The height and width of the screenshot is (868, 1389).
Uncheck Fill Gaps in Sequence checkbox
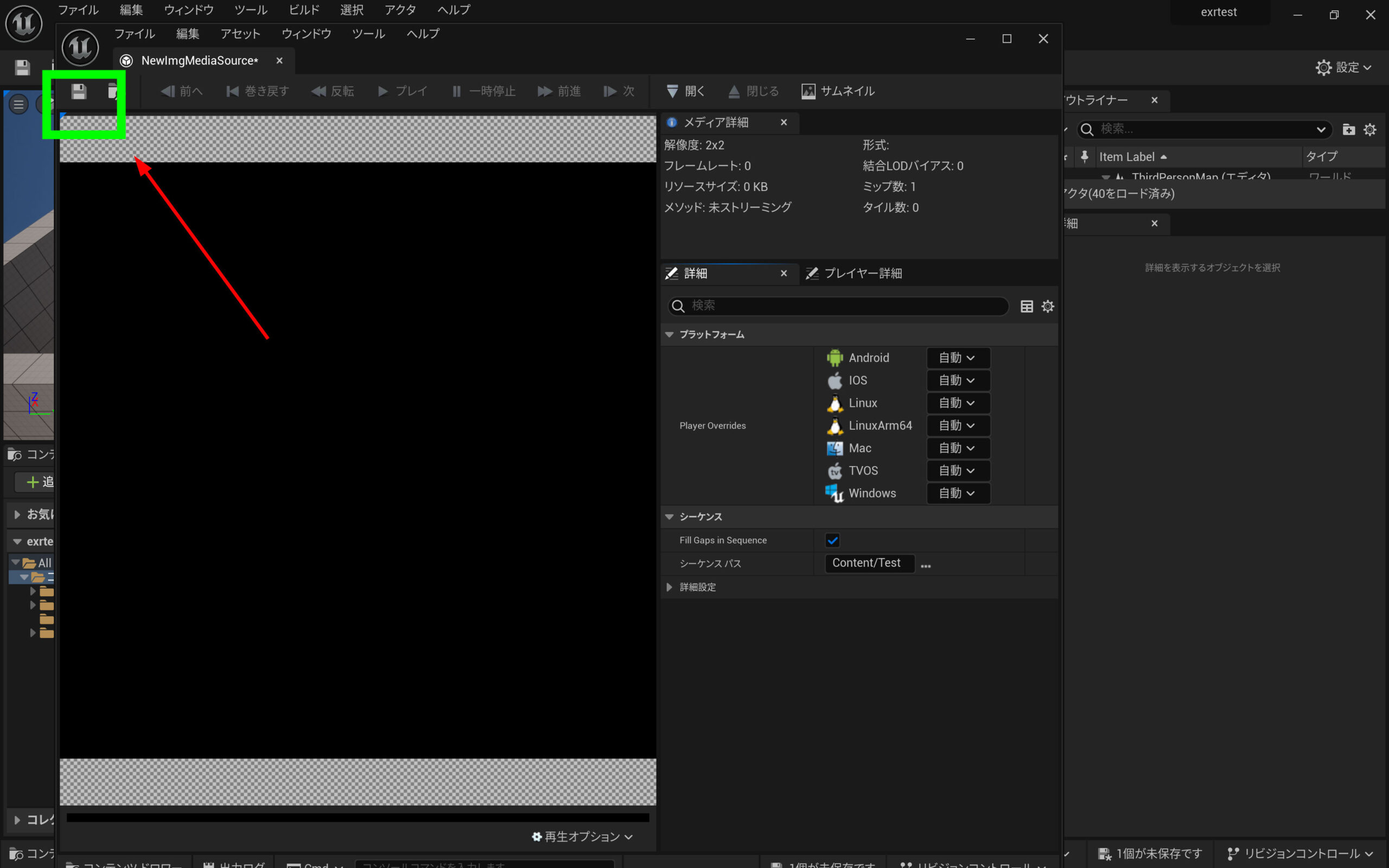click(832, 540)
